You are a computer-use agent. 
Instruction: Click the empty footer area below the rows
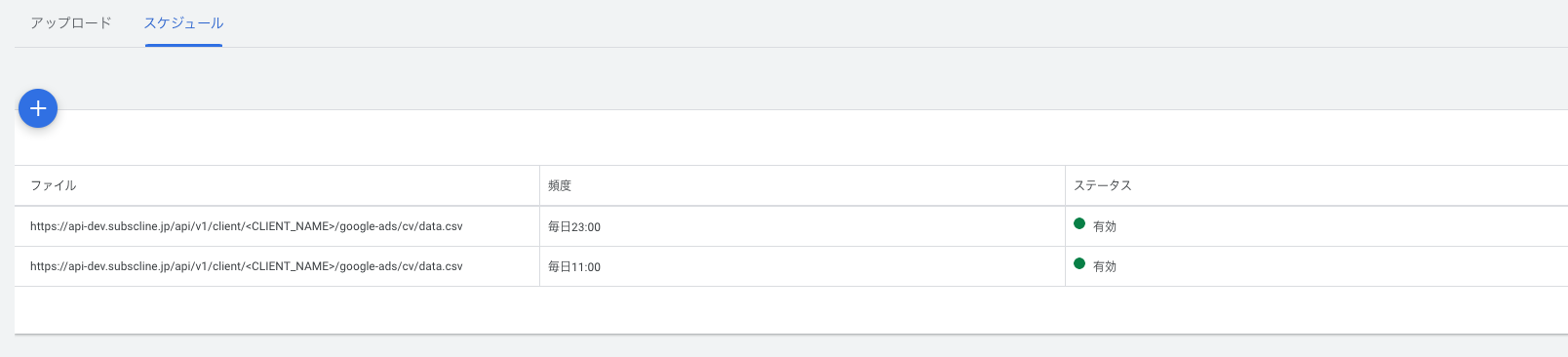[x=791, y=310]
